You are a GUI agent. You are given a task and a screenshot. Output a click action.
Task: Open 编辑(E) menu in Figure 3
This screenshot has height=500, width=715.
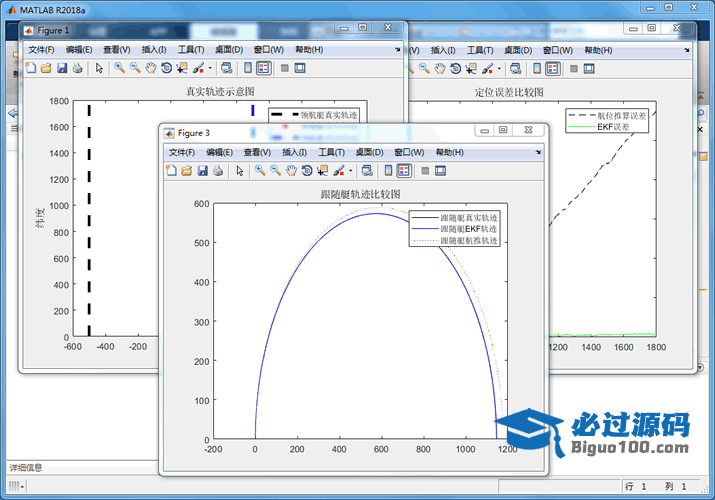coord(219,152)
